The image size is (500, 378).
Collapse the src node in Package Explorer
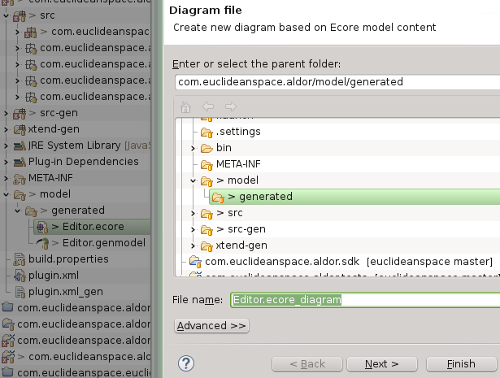click(x=6, y=16)
